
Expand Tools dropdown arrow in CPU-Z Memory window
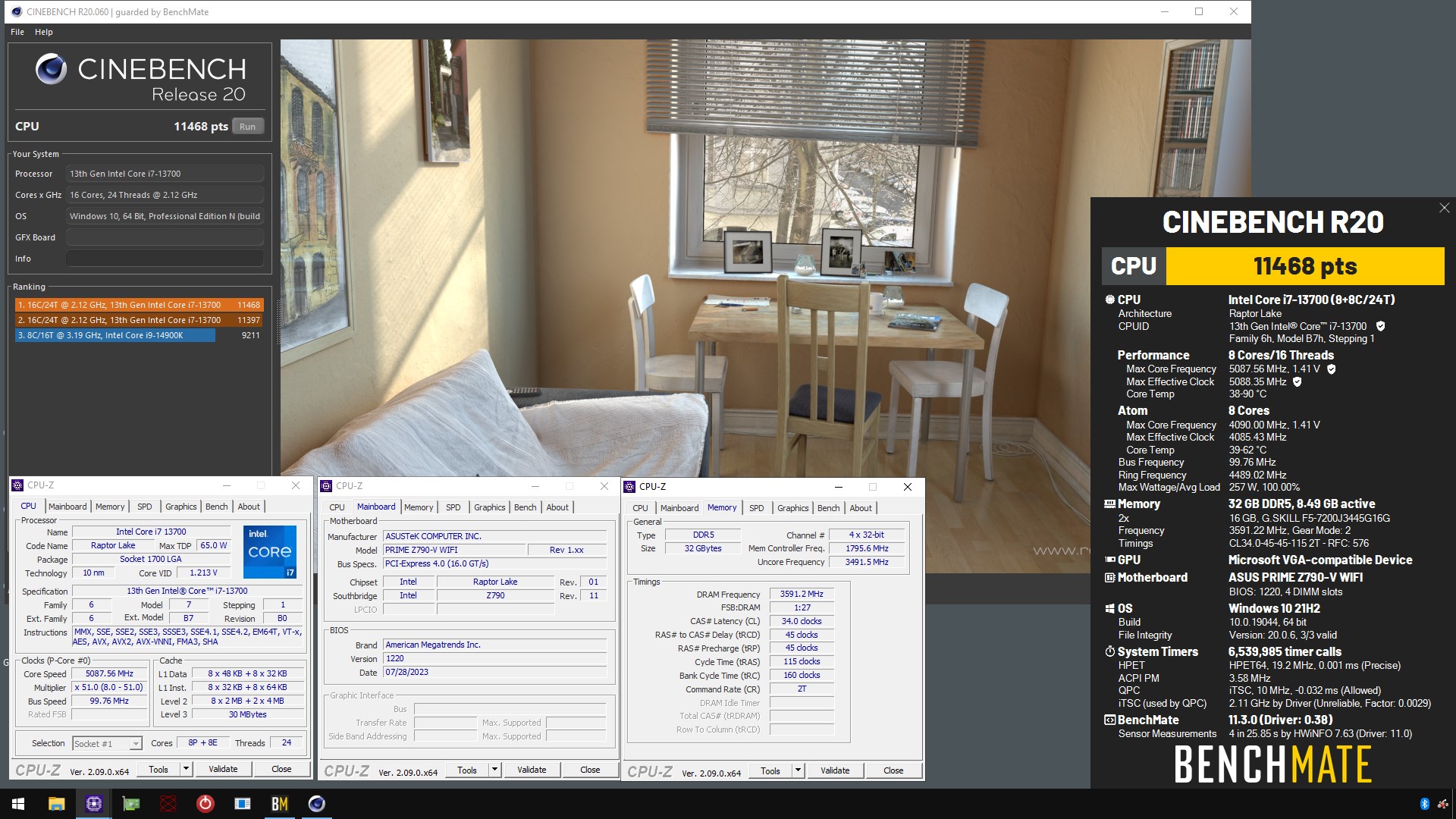797,770
